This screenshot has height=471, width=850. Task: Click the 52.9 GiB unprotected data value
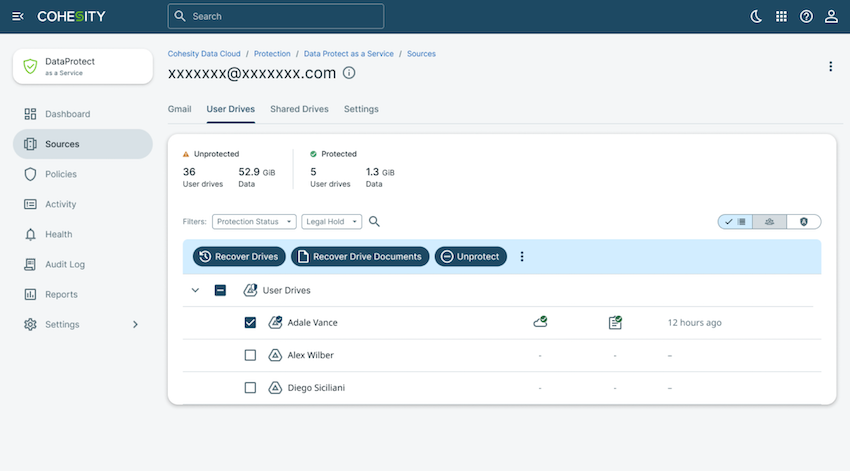[257, 172]
